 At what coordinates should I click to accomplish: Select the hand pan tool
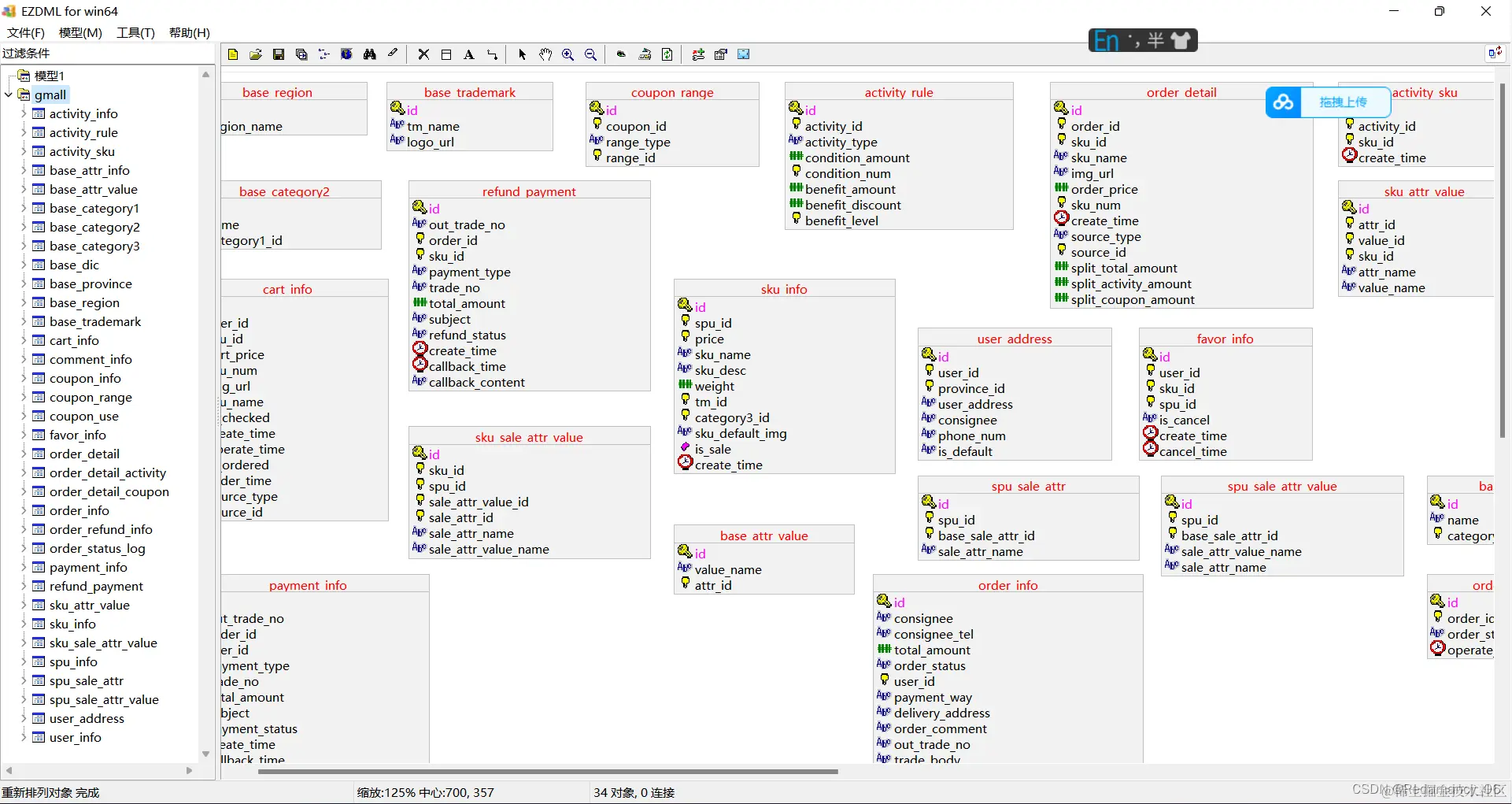click(545, 54)
